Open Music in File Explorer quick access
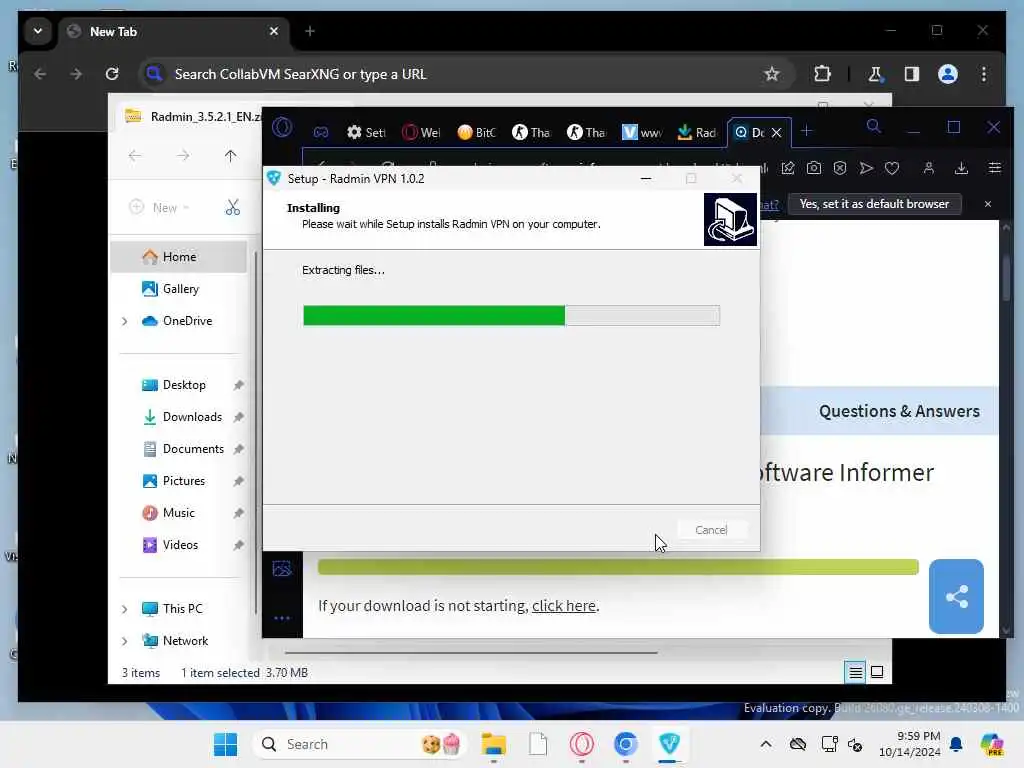Viewport: 1024px width, 768px height. click(176, 513)
